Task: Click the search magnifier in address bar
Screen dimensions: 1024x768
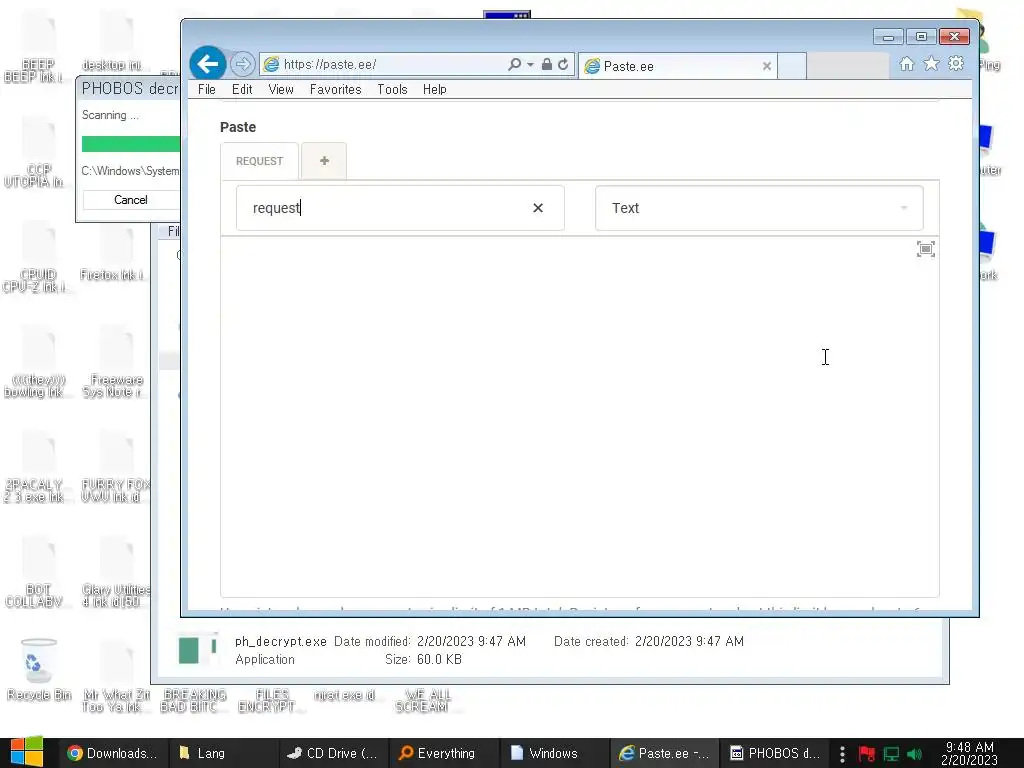Action: (515, 64)
